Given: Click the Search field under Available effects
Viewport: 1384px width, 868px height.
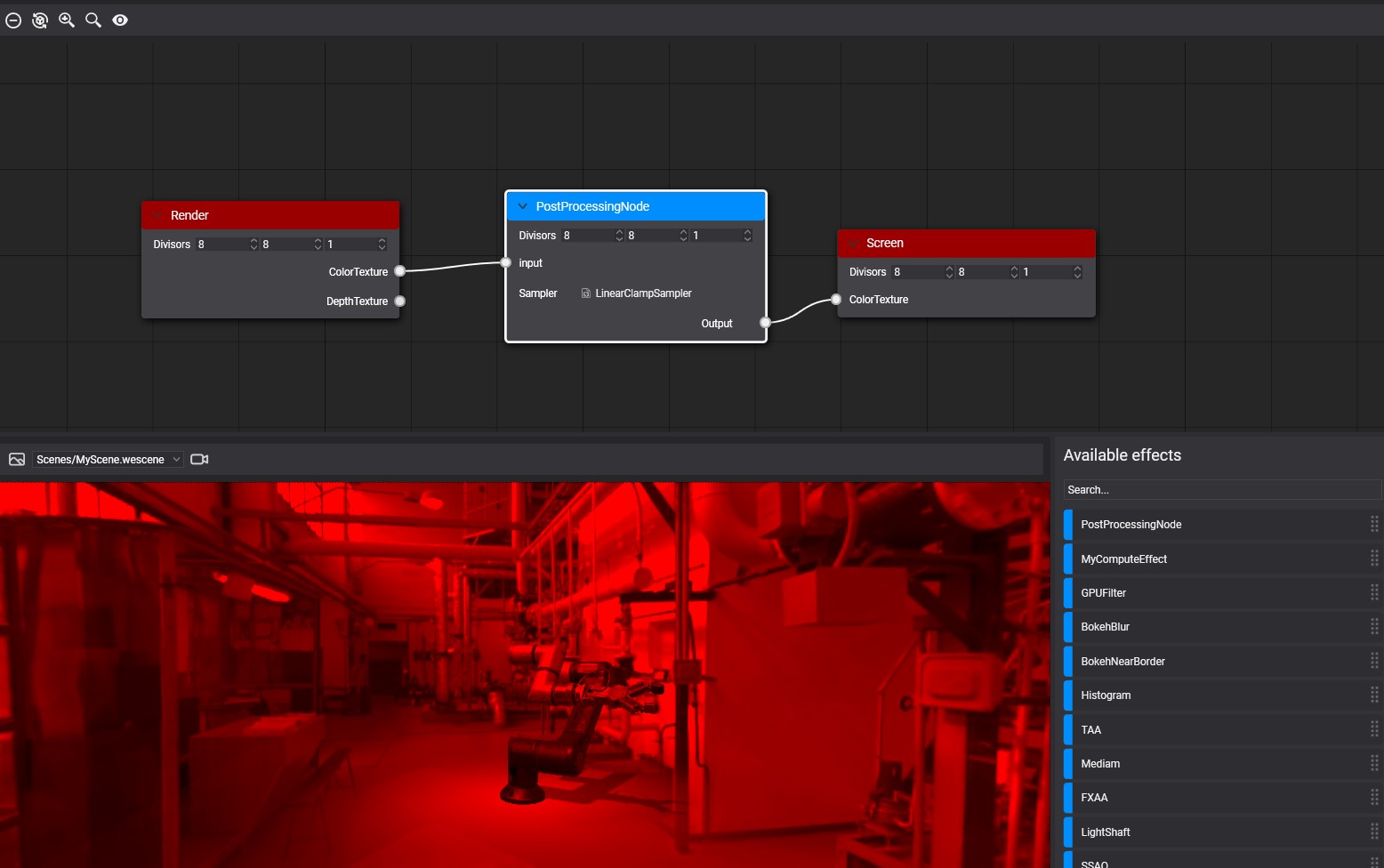Looking at the screenshot, I should 1221,490.
